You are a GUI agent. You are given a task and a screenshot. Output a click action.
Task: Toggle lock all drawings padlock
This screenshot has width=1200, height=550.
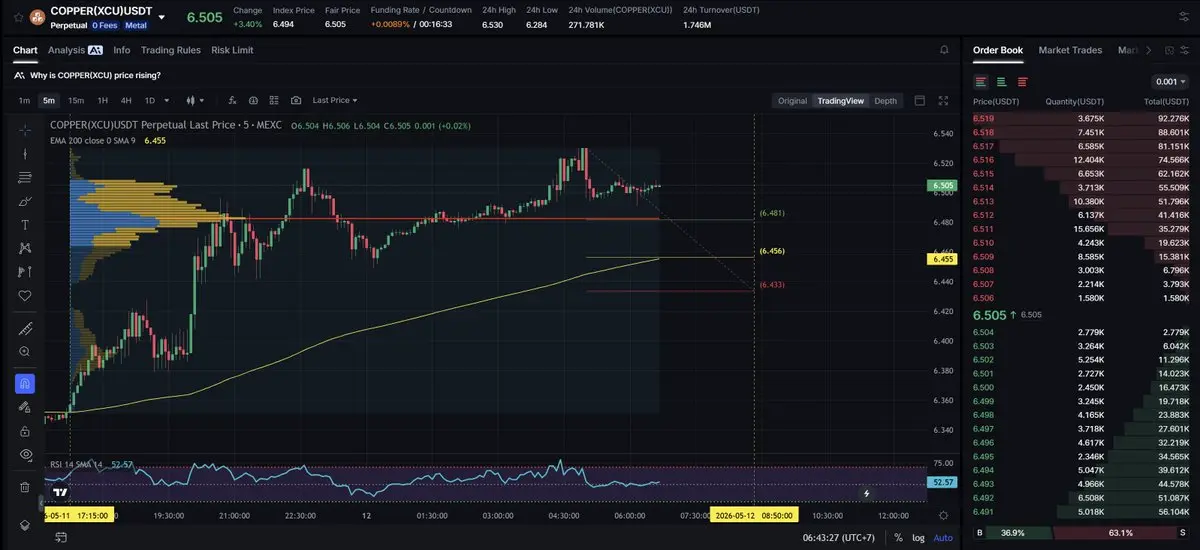click(25, 431)
